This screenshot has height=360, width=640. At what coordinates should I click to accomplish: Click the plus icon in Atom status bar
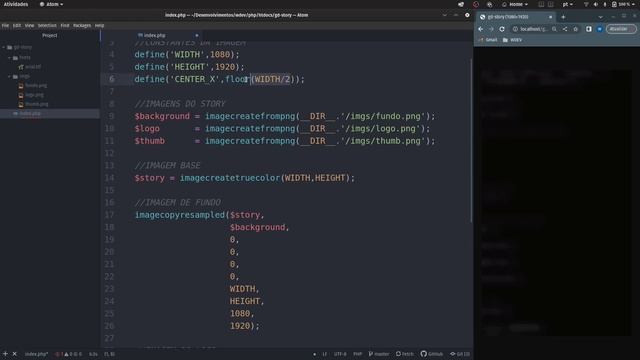(5, 354)
